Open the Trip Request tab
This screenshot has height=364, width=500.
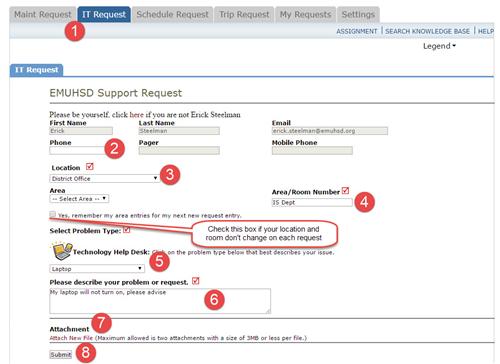pos(244,15)
